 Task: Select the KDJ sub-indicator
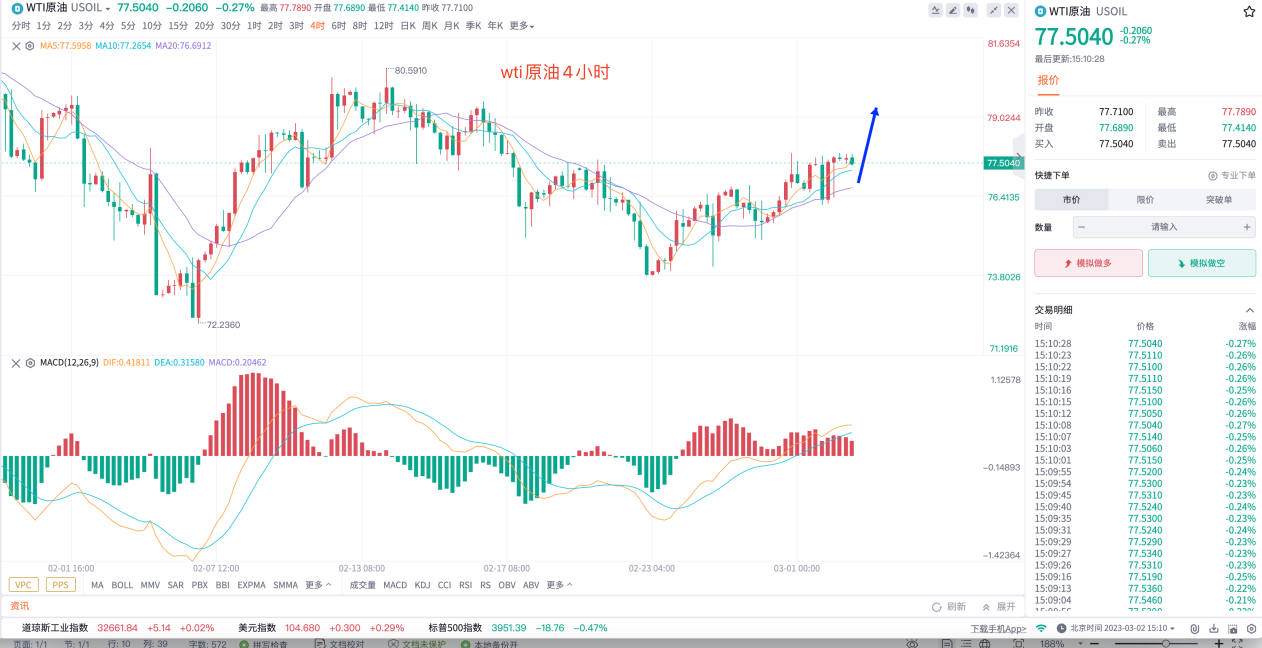tap(422, 585)
